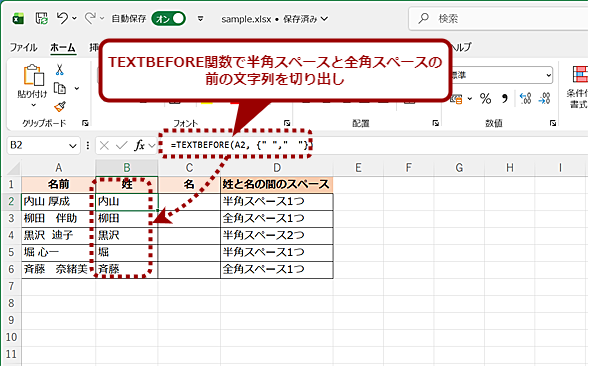Click header cell 姓と名の間のスペース

point(276,184)
